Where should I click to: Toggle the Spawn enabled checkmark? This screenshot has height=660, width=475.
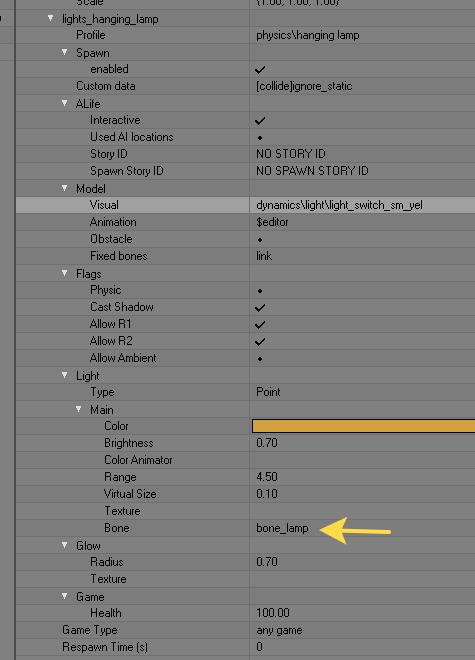click(x=260, y=69)
